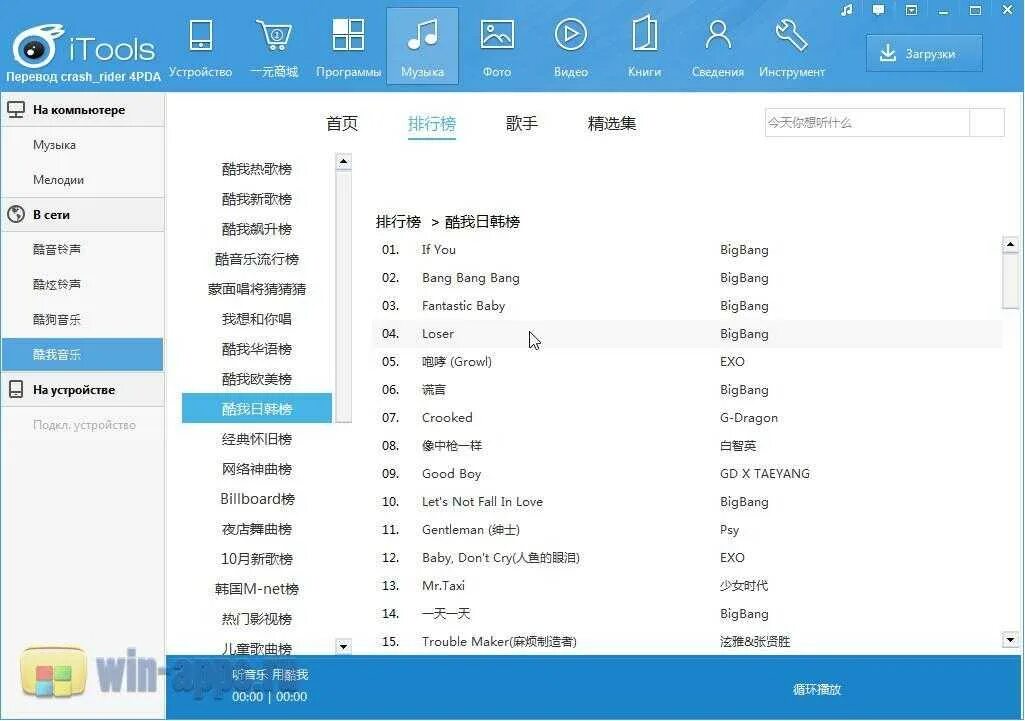Open the 一元商城 store
The width and height of the screenshot is (1025, 721).
(274, 45)
